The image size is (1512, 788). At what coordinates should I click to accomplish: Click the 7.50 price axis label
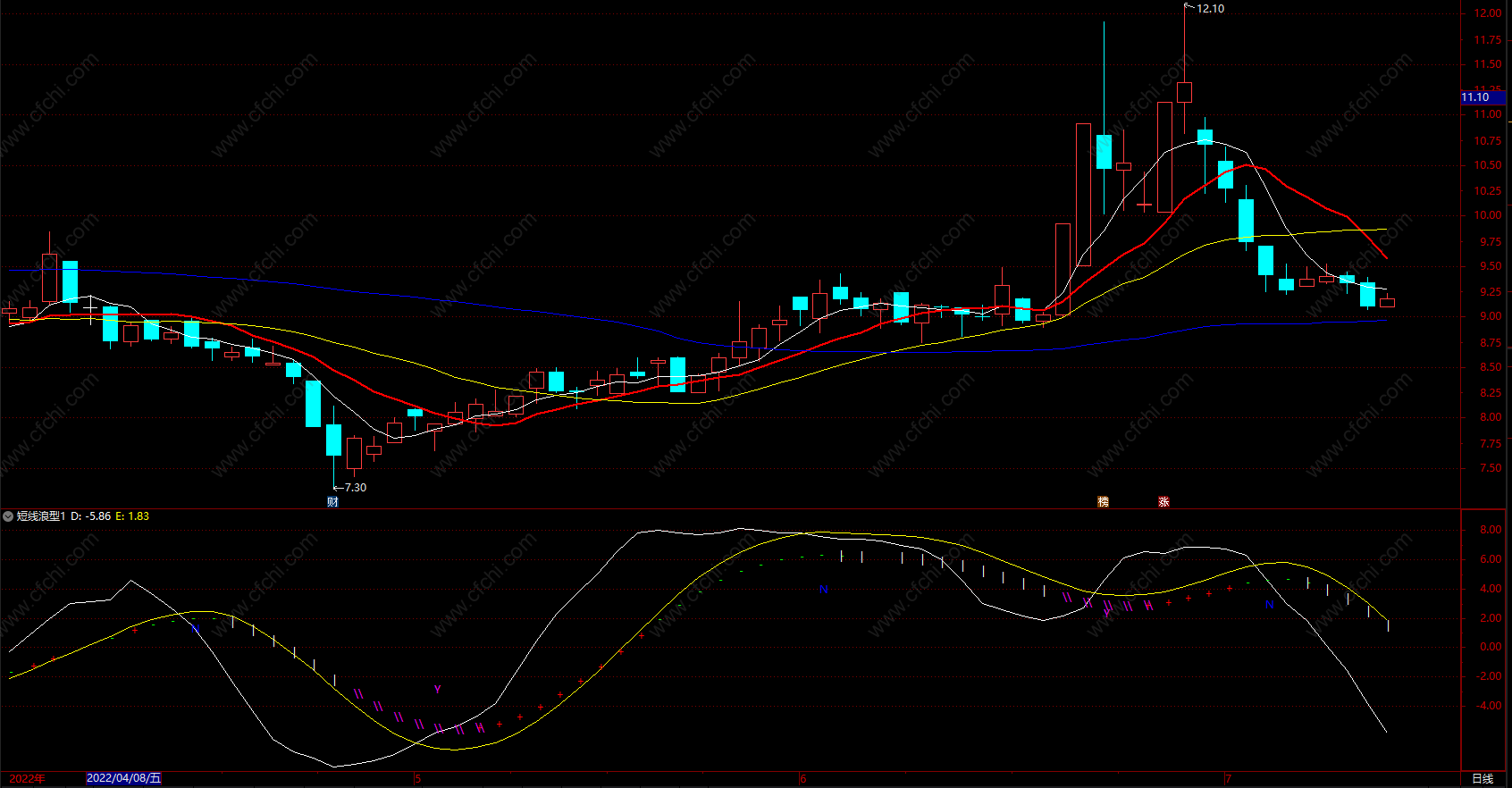coord(1490,468)
